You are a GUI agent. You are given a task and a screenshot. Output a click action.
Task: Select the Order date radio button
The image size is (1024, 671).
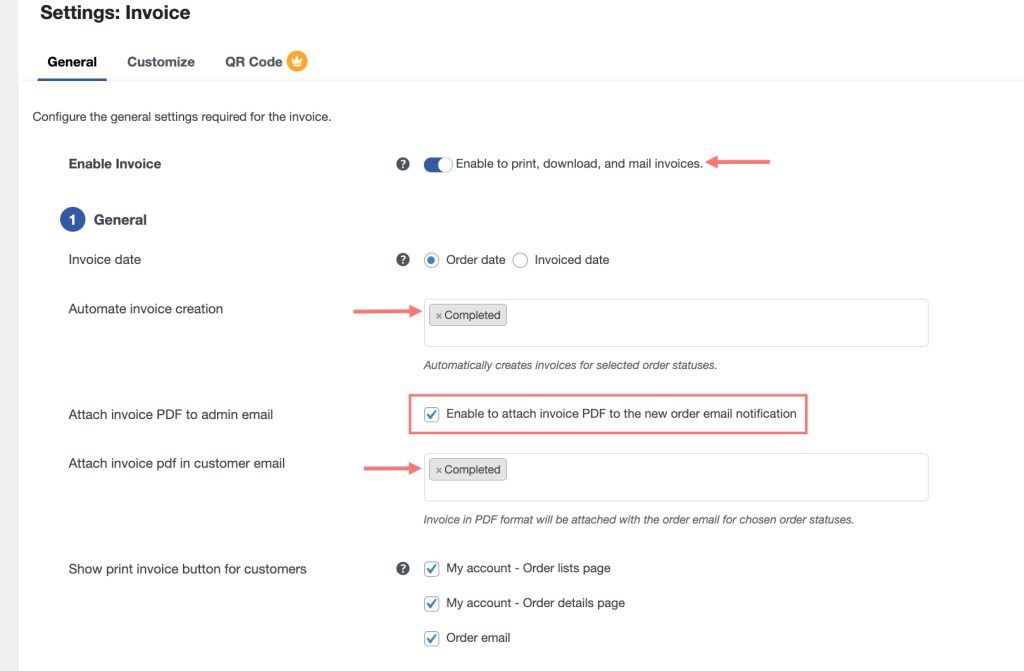click(x=431, y=259)
